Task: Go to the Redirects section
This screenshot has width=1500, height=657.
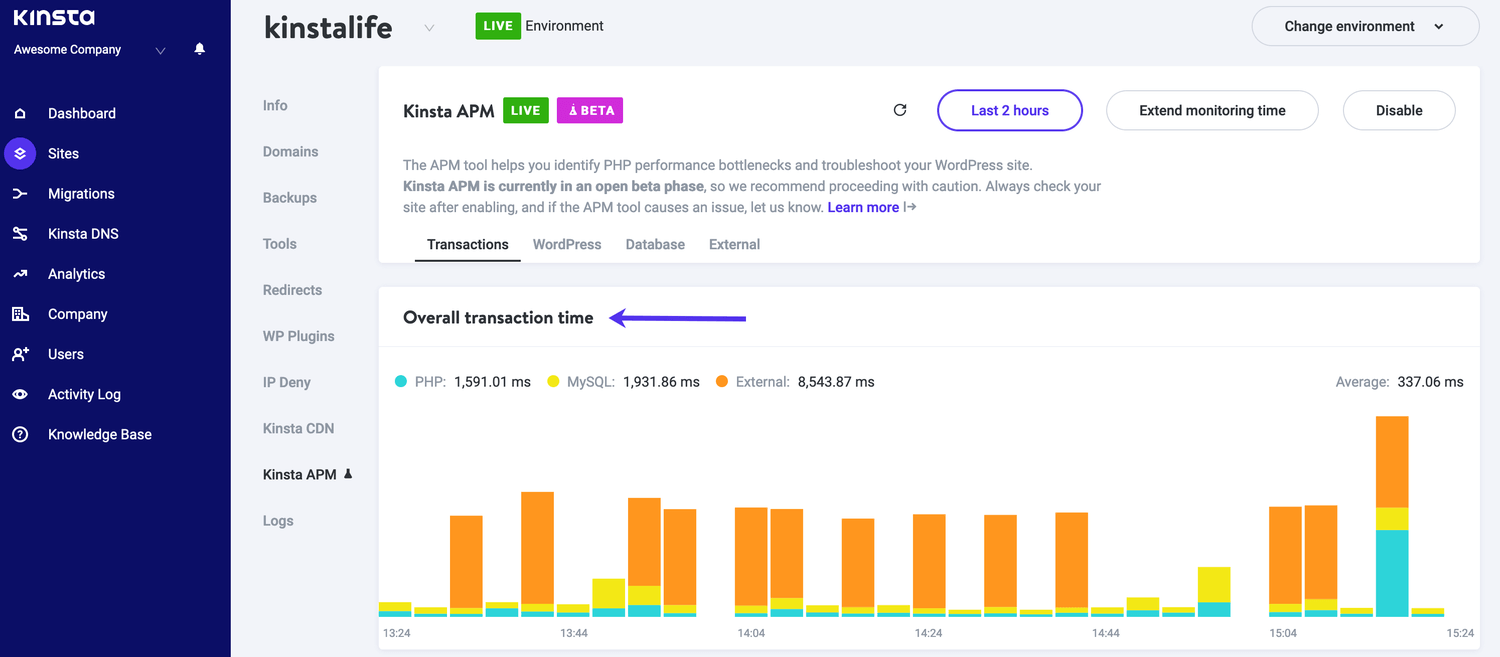Action: click(292, 290)
